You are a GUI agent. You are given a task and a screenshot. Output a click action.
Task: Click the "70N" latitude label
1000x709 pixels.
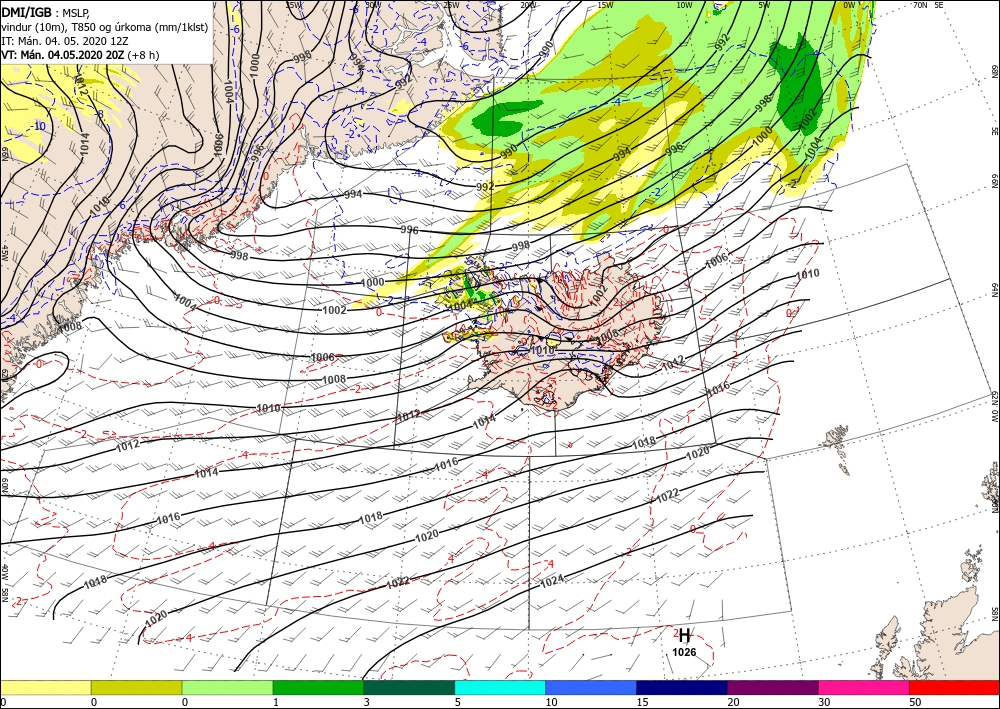click(920, 5)
